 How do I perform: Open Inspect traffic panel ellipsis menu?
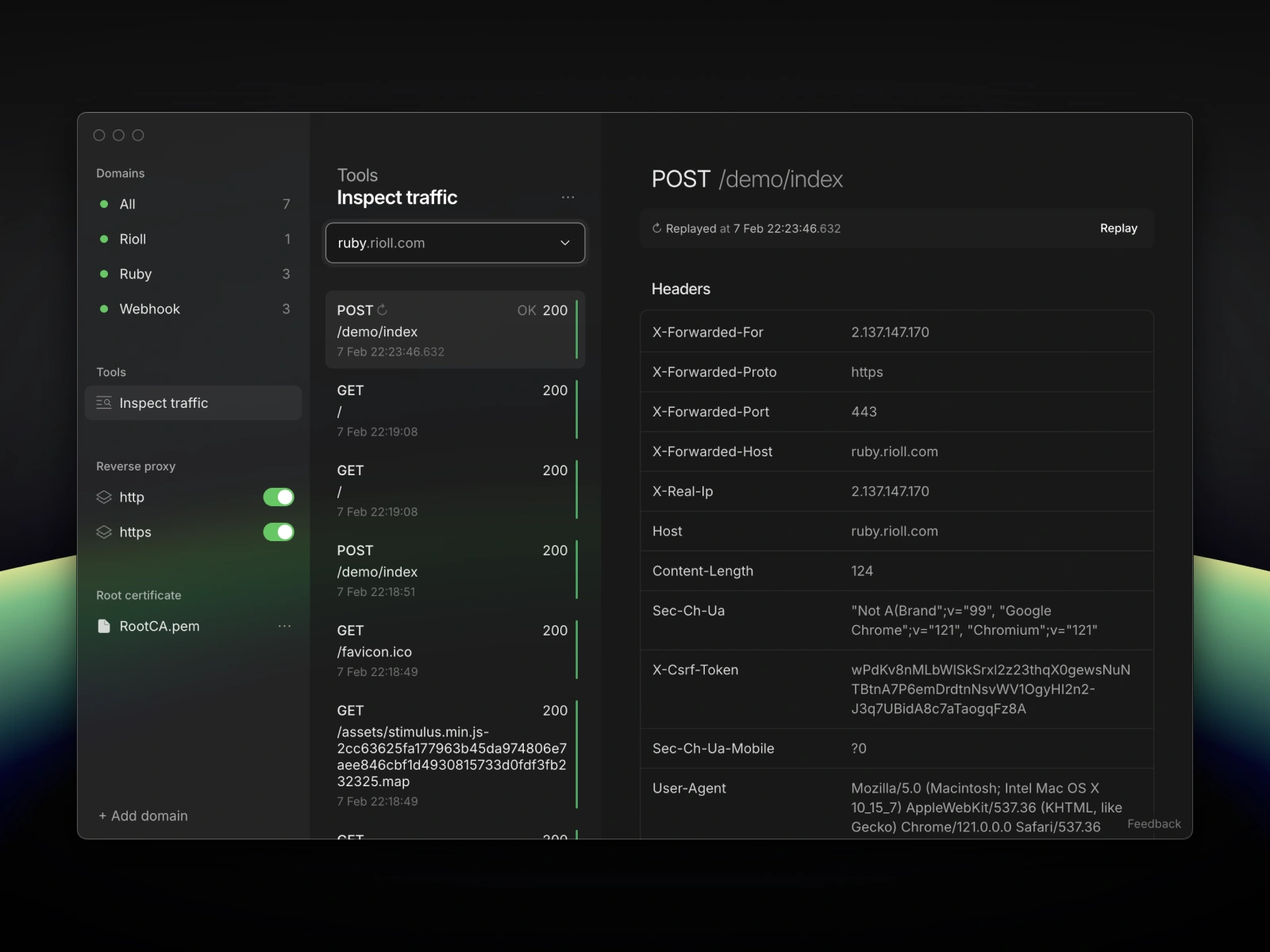pyautogui.click(x=568, y=197)
